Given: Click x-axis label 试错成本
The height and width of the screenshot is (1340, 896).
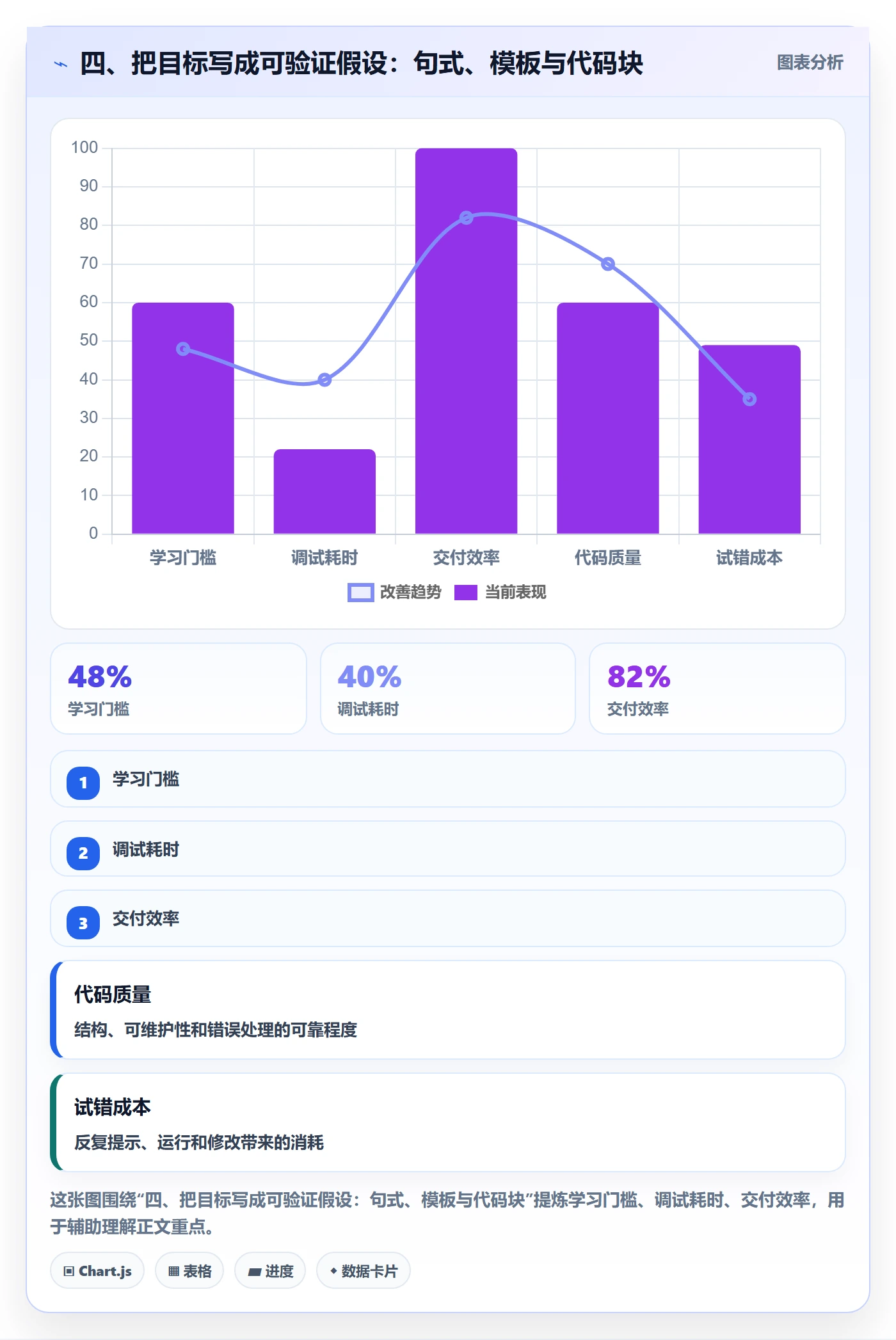Looking at the screenshot, I should (x=749, y=558).
